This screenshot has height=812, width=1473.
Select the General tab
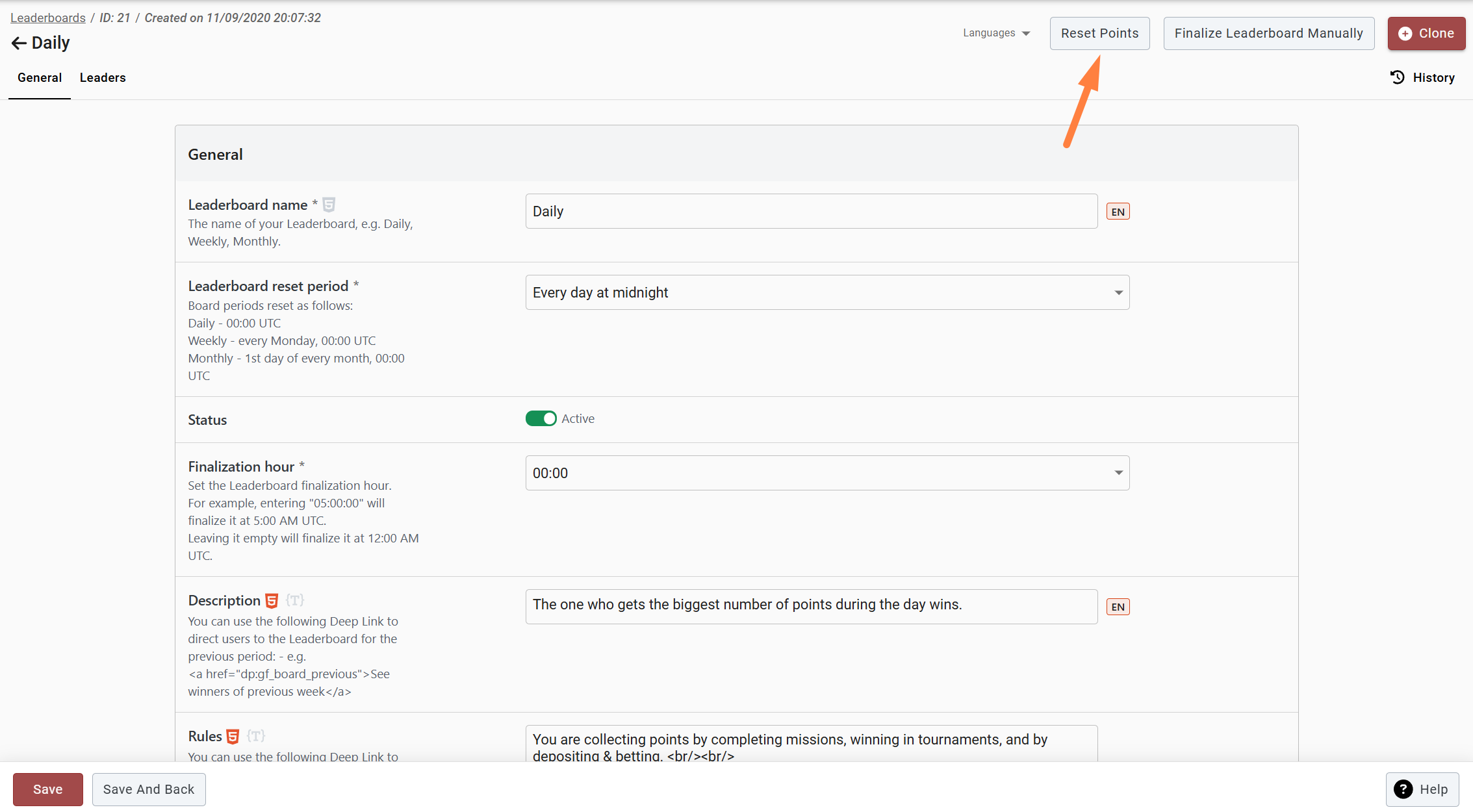(x=40, y=78)
